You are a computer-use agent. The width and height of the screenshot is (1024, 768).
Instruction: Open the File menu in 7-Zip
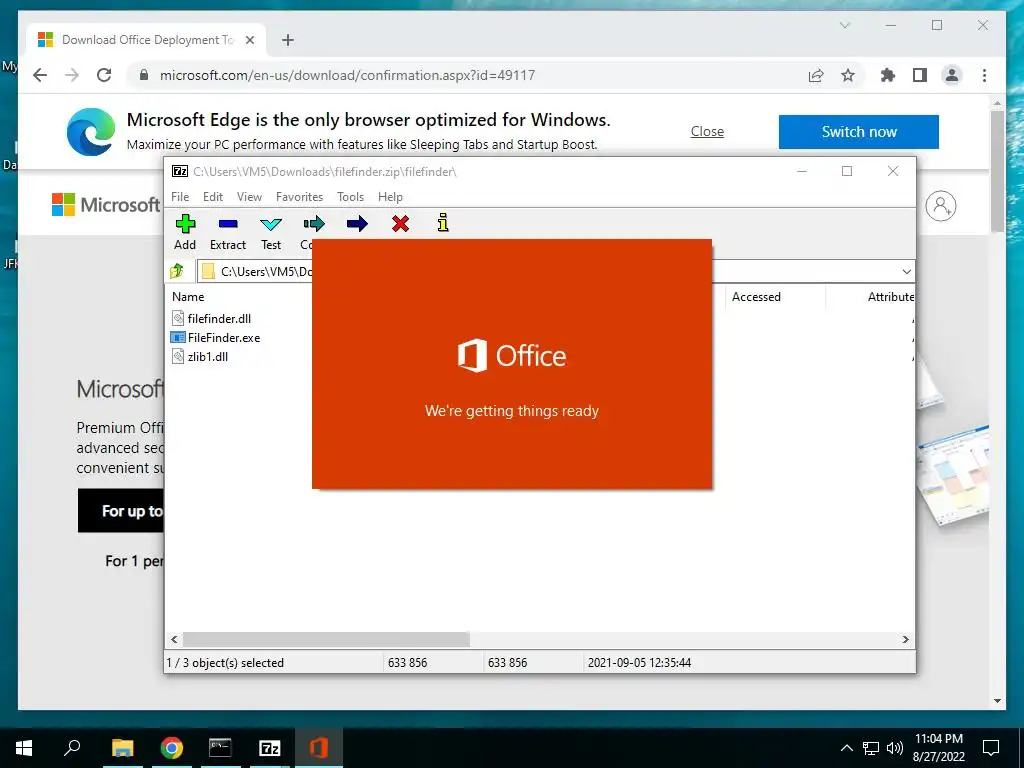(180, 197)
